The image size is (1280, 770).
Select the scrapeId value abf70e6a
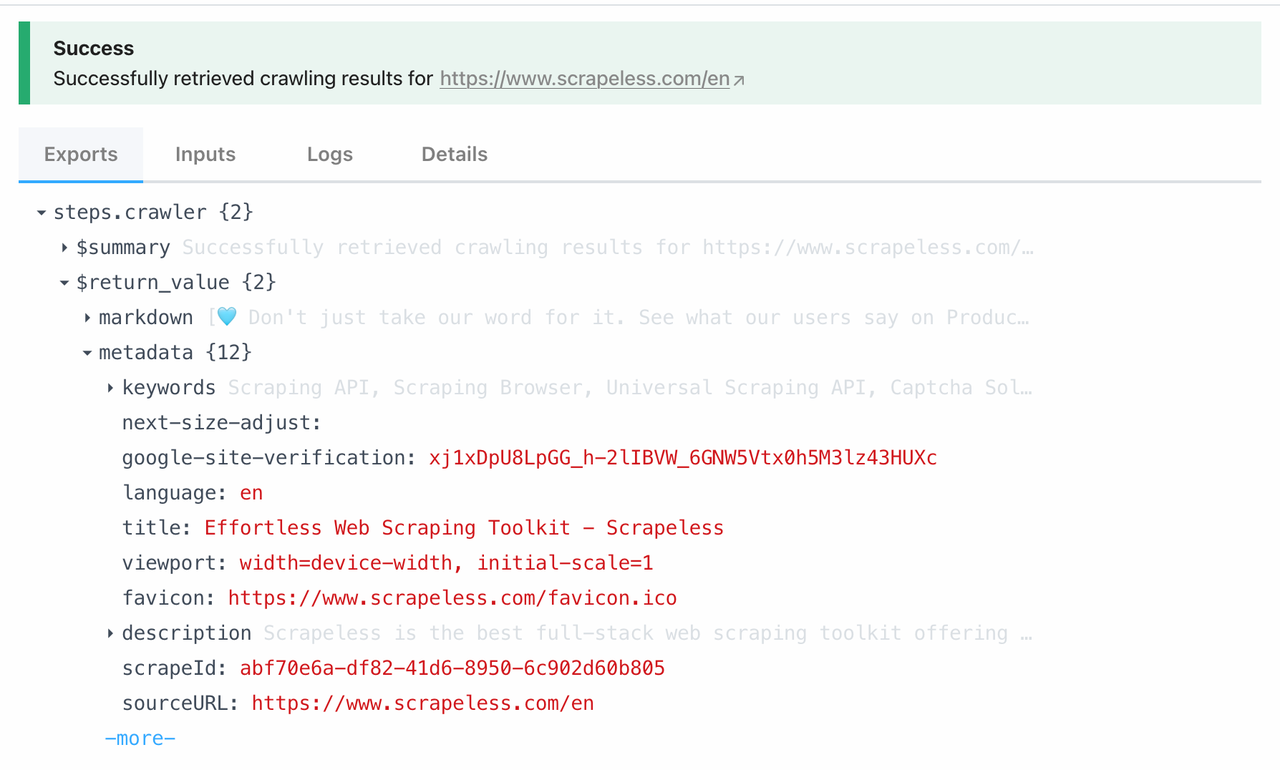(x=452, y=668)
